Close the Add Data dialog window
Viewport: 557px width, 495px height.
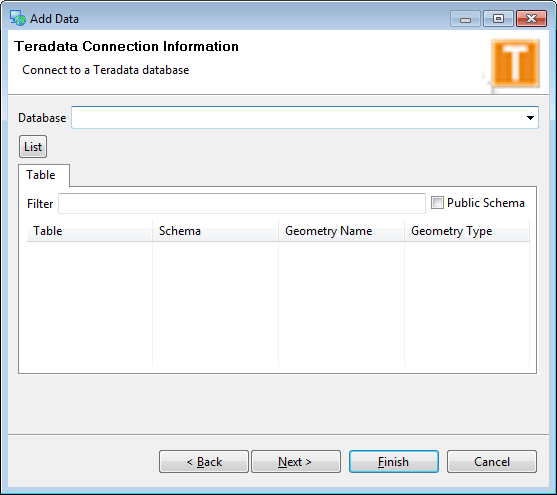(x=531, y=19)
